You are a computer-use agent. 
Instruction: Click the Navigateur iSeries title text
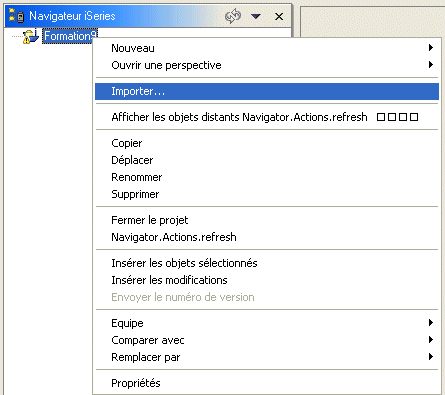72,16
